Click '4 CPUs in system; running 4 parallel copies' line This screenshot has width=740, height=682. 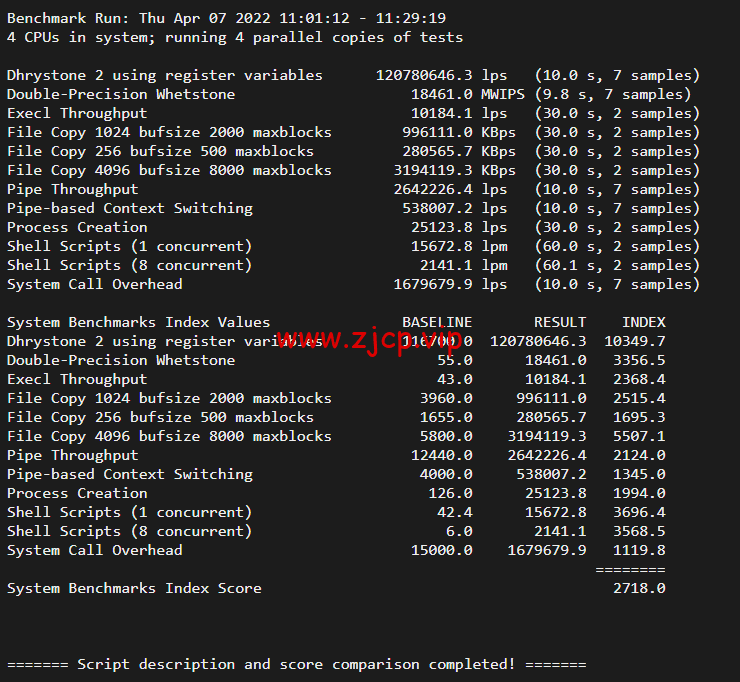click(x=235, y=38)
